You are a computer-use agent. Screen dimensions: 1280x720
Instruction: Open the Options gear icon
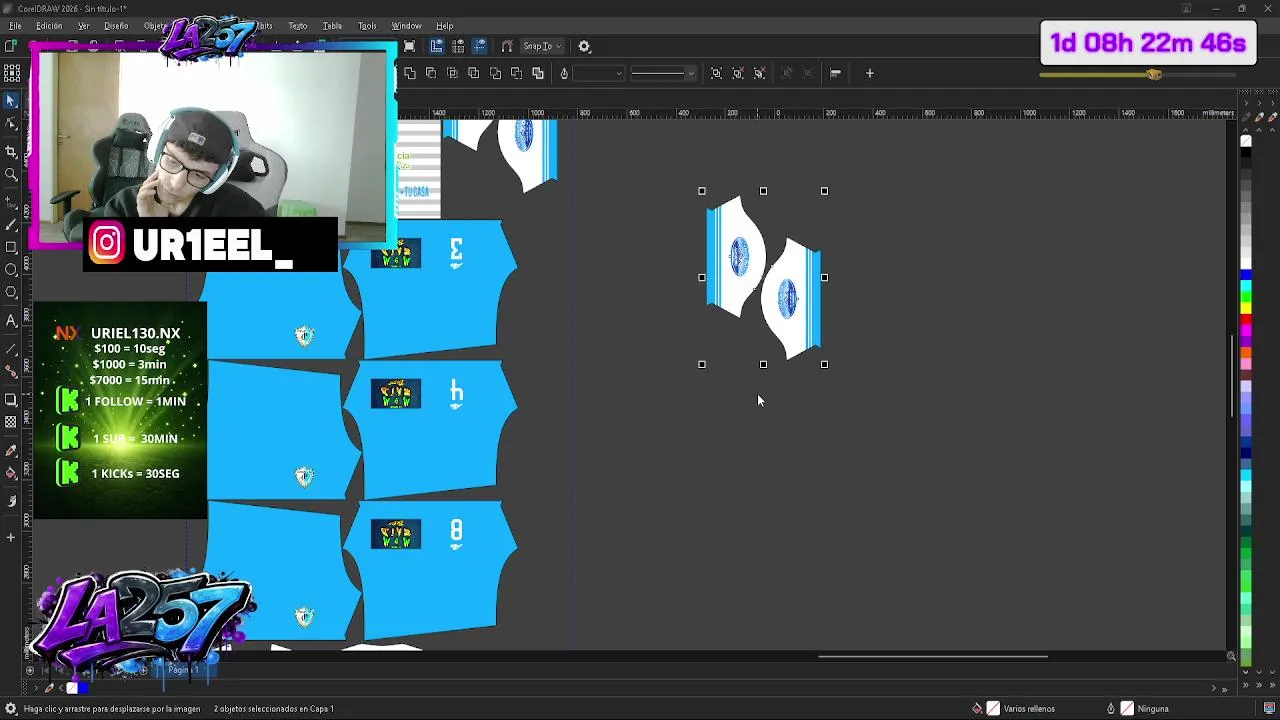tap(585, 46)
